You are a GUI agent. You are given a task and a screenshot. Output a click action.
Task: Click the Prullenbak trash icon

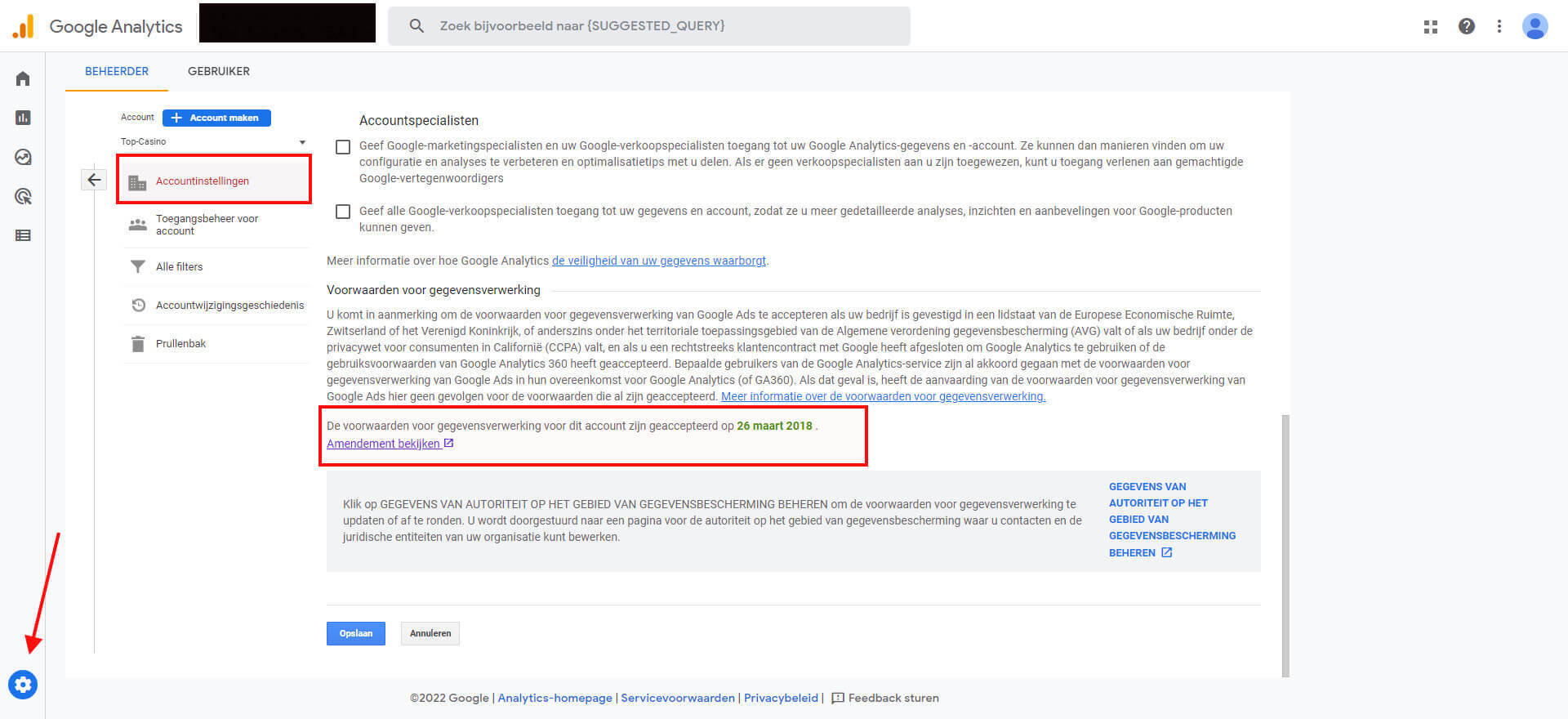pos(138,343)
